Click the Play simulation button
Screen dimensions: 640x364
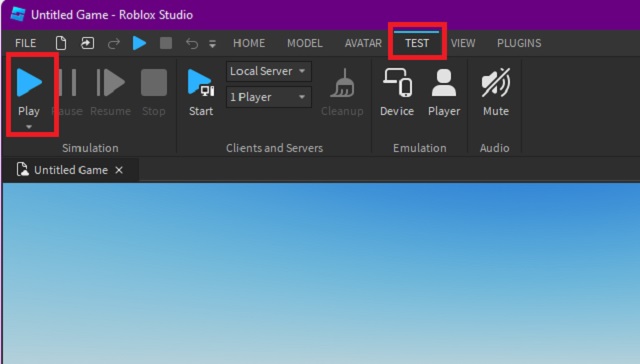pyautogui.click(x=29, y=92)
